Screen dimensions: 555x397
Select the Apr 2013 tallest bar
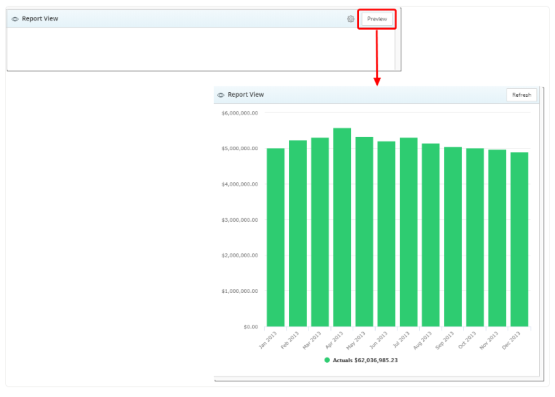coord(342,227)
